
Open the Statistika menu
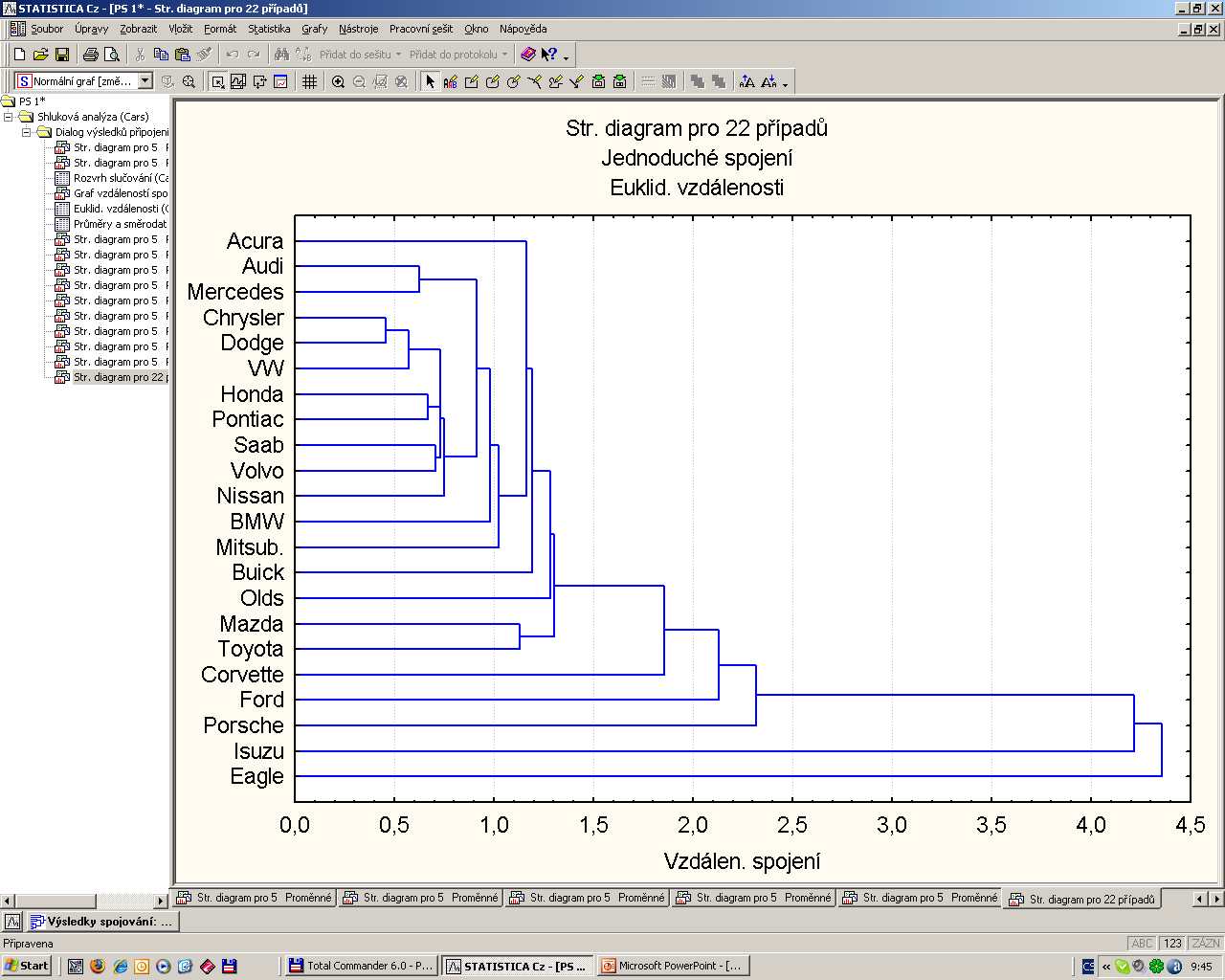tap(269, 29)
